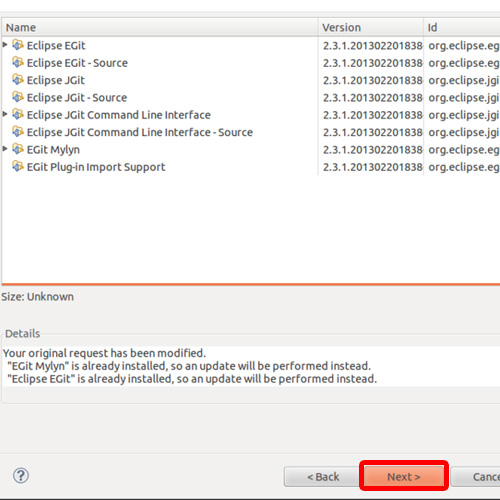The height and width of the screenshot is (500, 500).
Task: Cancel the install wizard
Action: [476, 477]
